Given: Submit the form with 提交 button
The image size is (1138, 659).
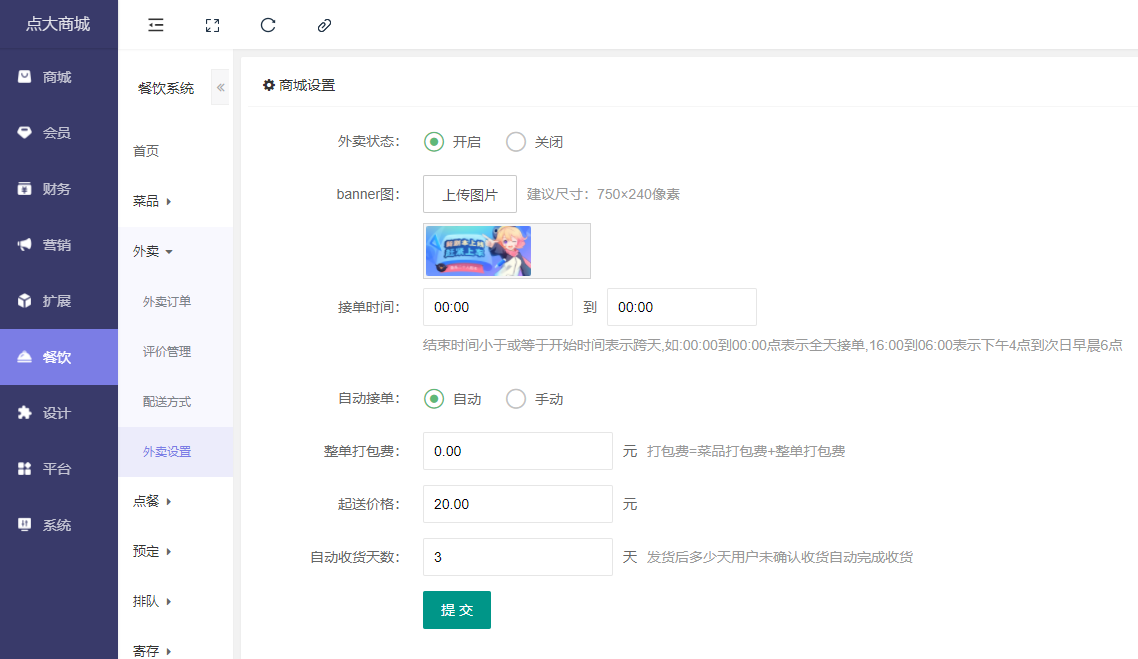Looking at the screenshot, I should [x=457, y=610].
